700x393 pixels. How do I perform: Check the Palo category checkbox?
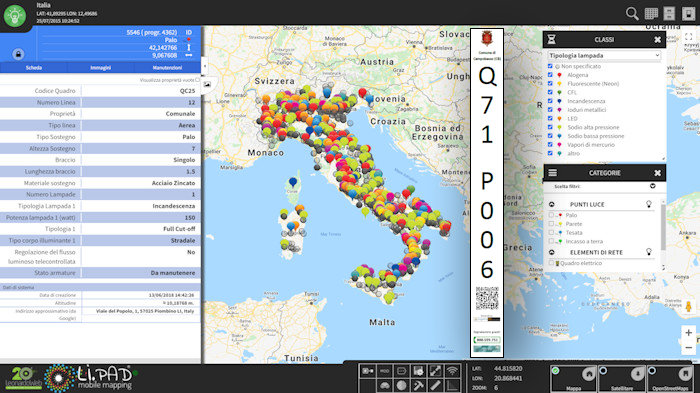[x=551, y=215]
